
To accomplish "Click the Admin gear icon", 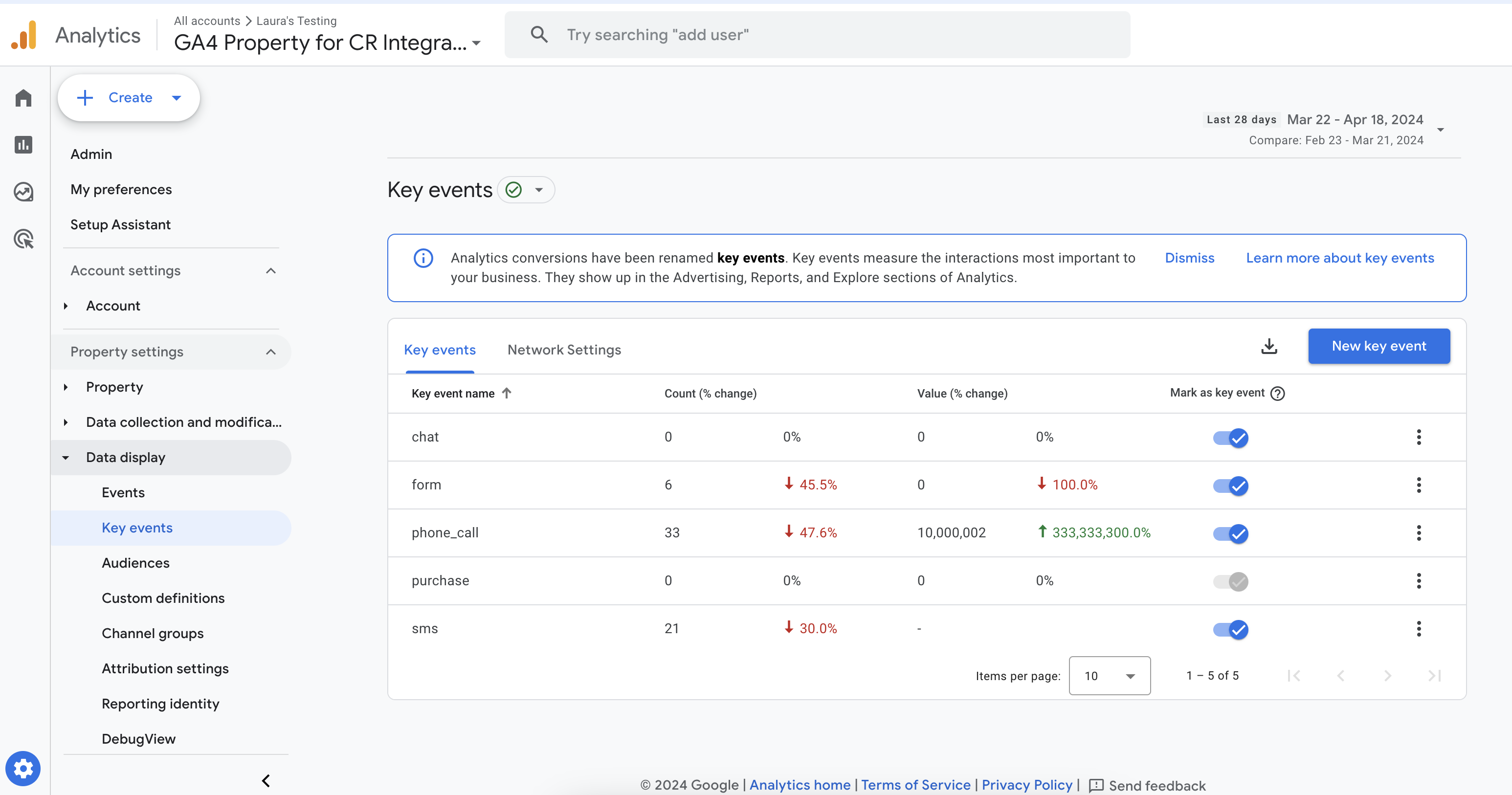I will coord(23,768).
